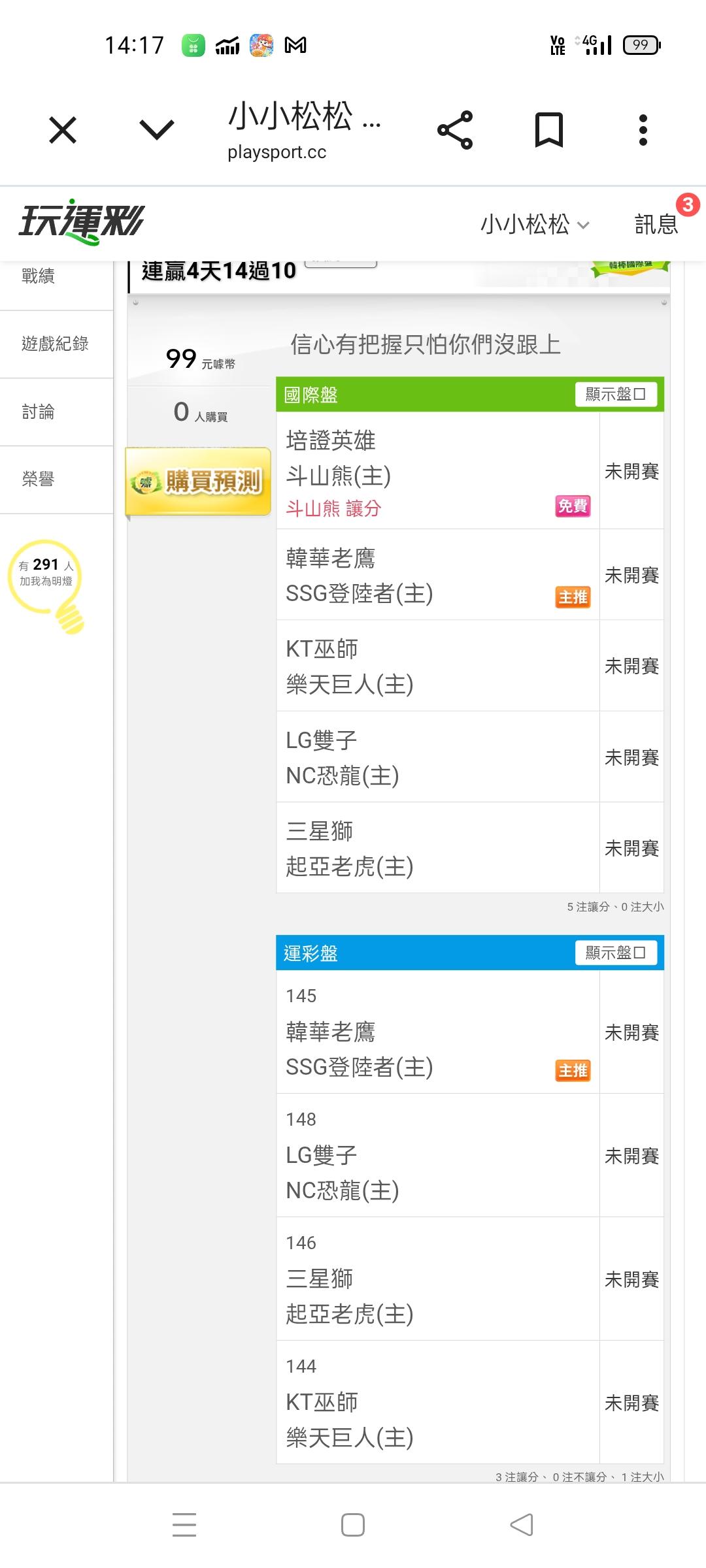Open the 訊息 notifications with red badge
This screenshot has height=1568, width=706.
pyautogui.click(x=656, y=224)
